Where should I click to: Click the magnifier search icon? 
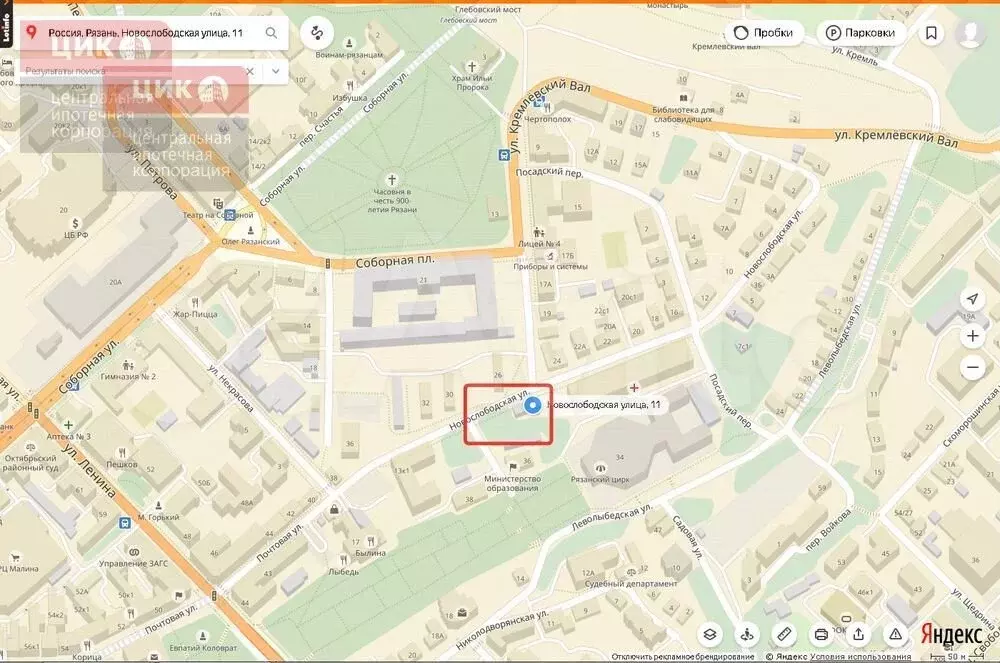click(272, 33)
